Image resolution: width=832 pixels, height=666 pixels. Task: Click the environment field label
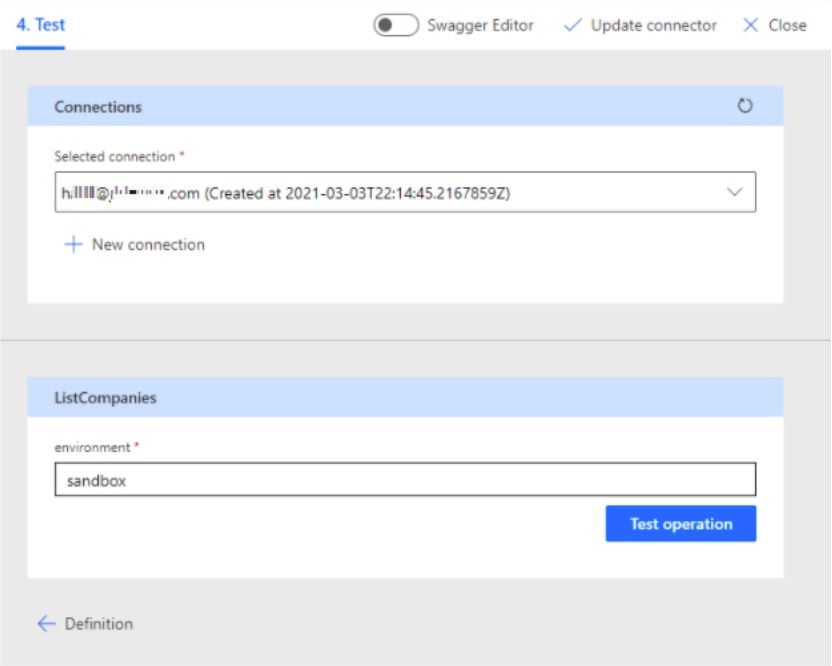[x=91, y=447]
